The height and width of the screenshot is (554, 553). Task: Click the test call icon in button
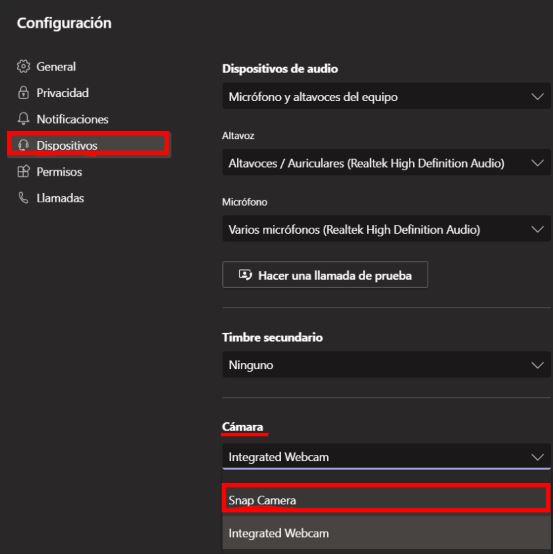[245, 275]
